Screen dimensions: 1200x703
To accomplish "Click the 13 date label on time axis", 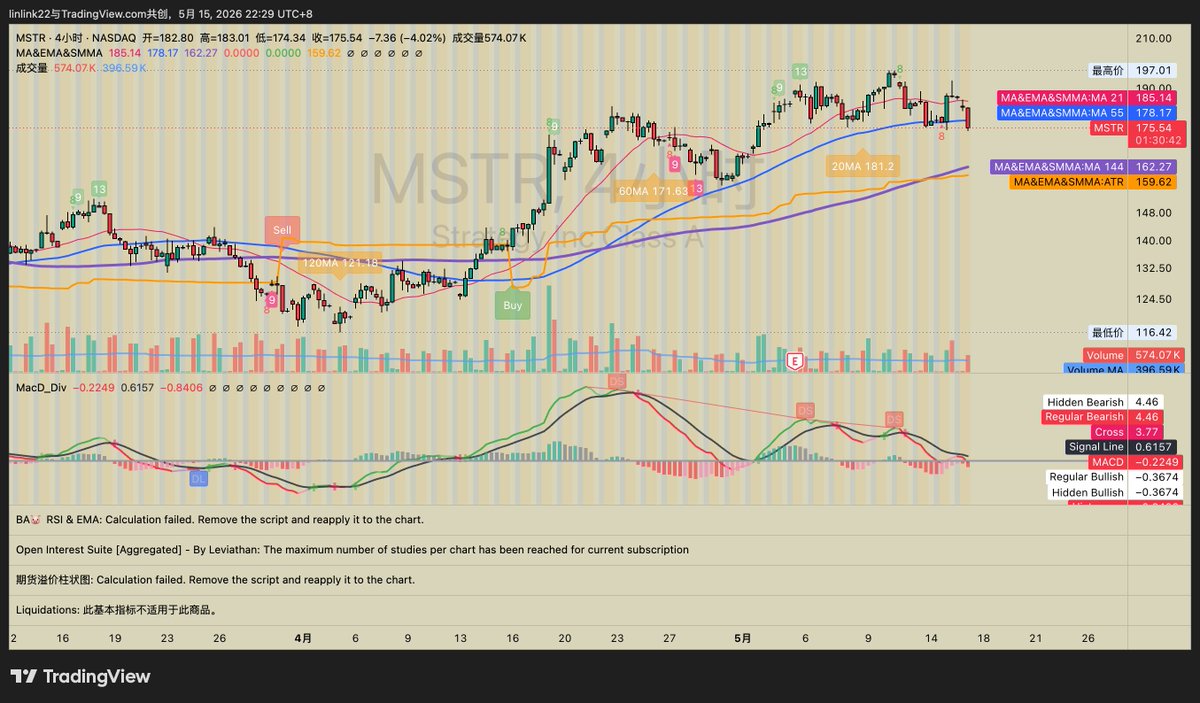I will 461,637.
